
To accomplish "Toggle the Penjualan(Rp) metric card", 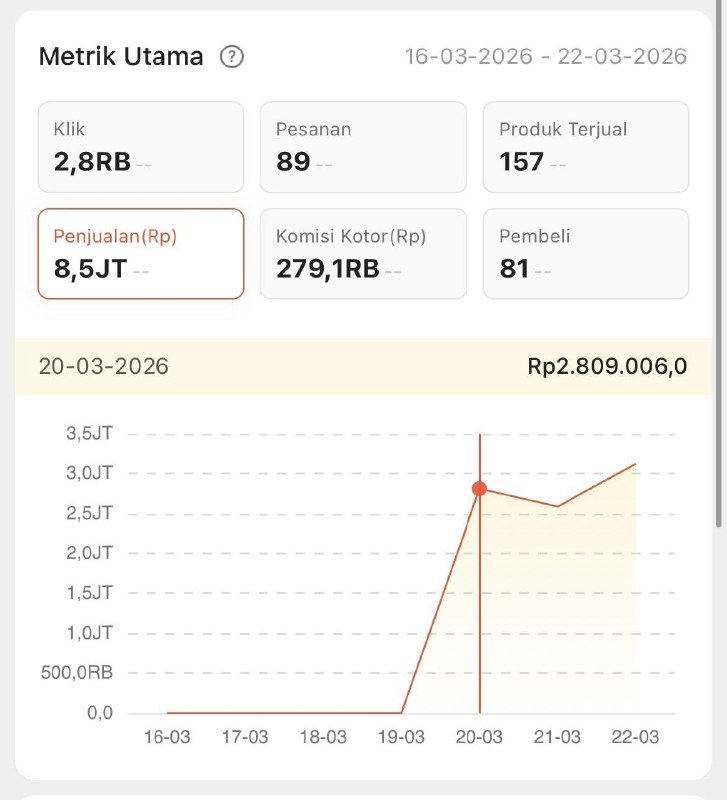I will coord(141,254).
